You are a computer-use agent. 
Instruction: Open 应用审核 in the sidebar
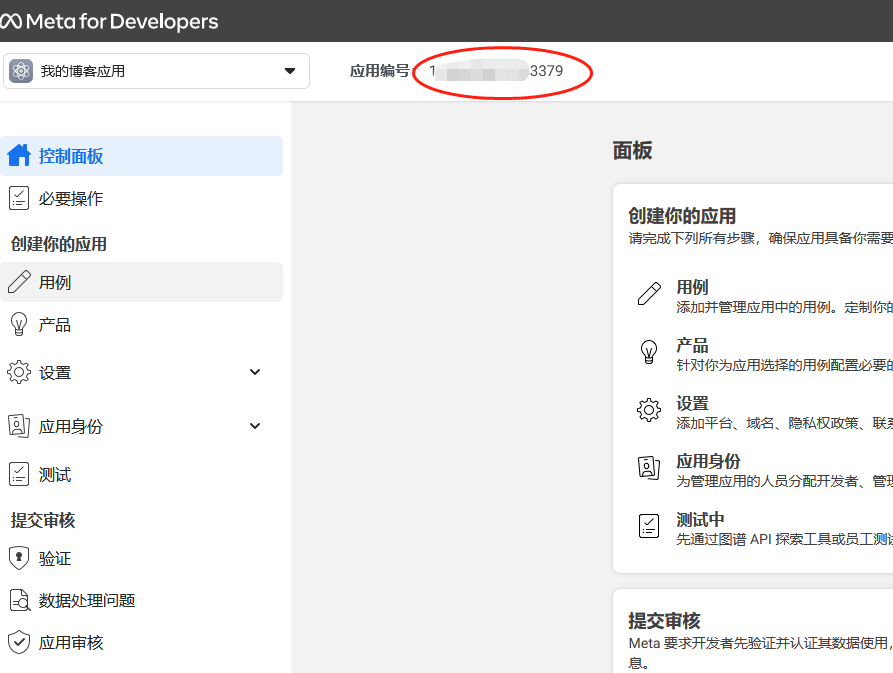point(141,643)
